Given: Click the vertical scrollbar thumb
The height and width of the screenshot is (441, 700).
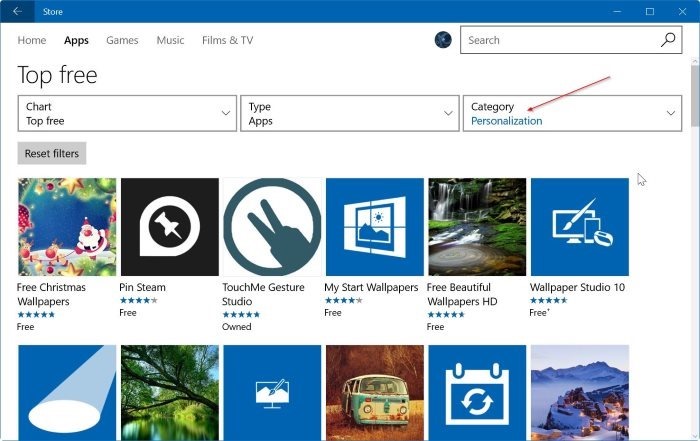Looking at the screenshot, I should (x=695, y=96).
